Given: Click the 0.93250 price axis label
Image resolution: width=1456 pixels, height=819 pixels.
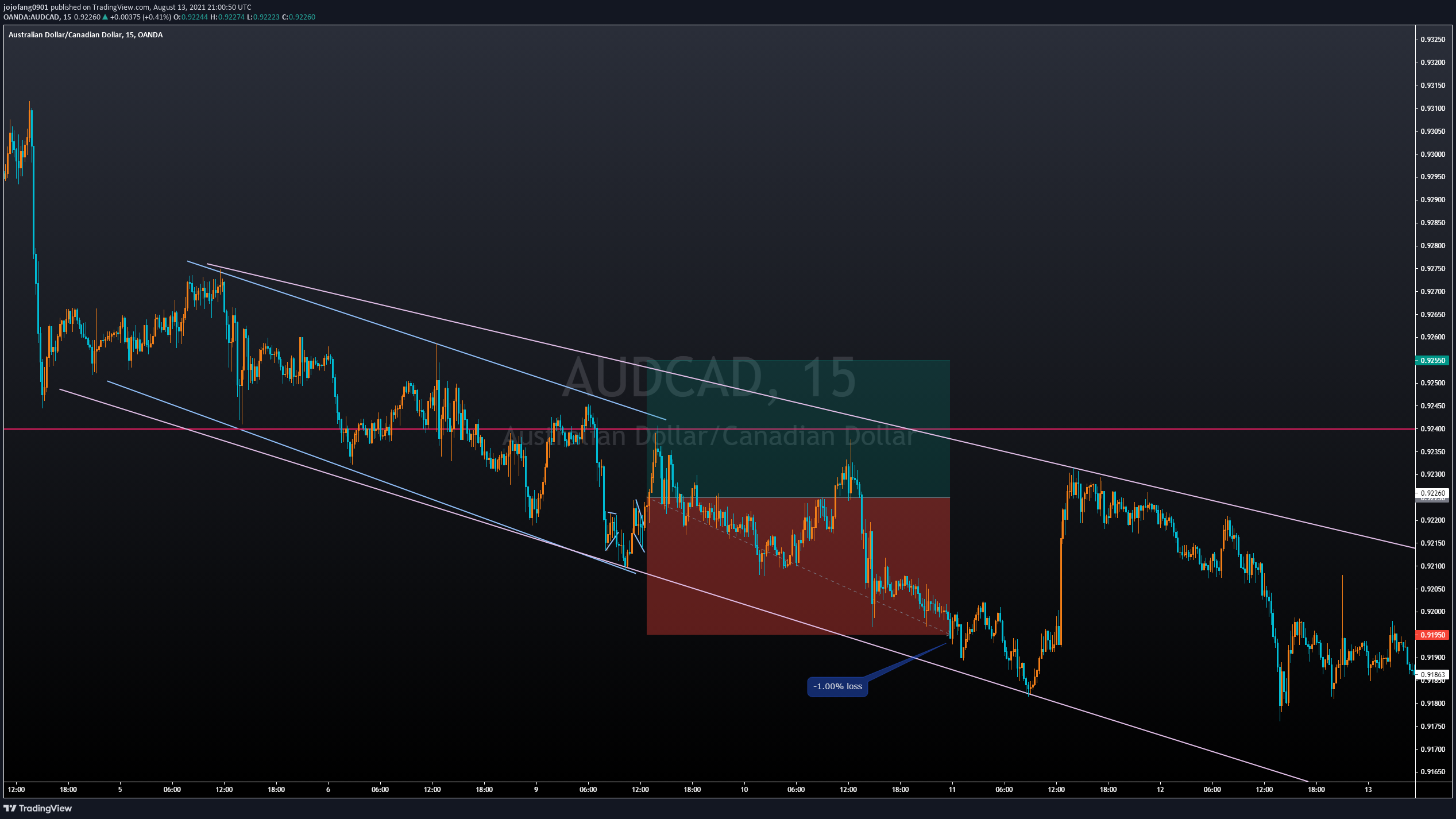Looking at the screenshot, I should 1432,40.
